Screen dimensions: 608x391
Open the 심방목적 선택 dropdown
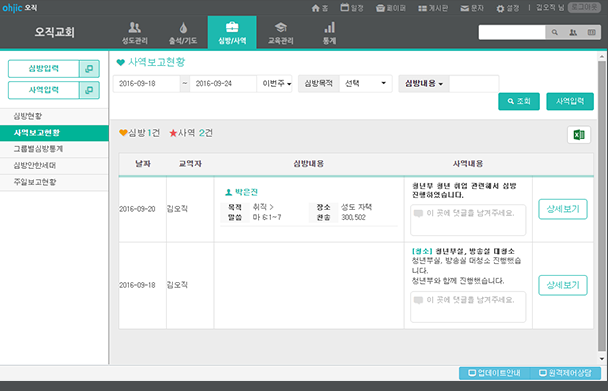click(x=365, y=83)
